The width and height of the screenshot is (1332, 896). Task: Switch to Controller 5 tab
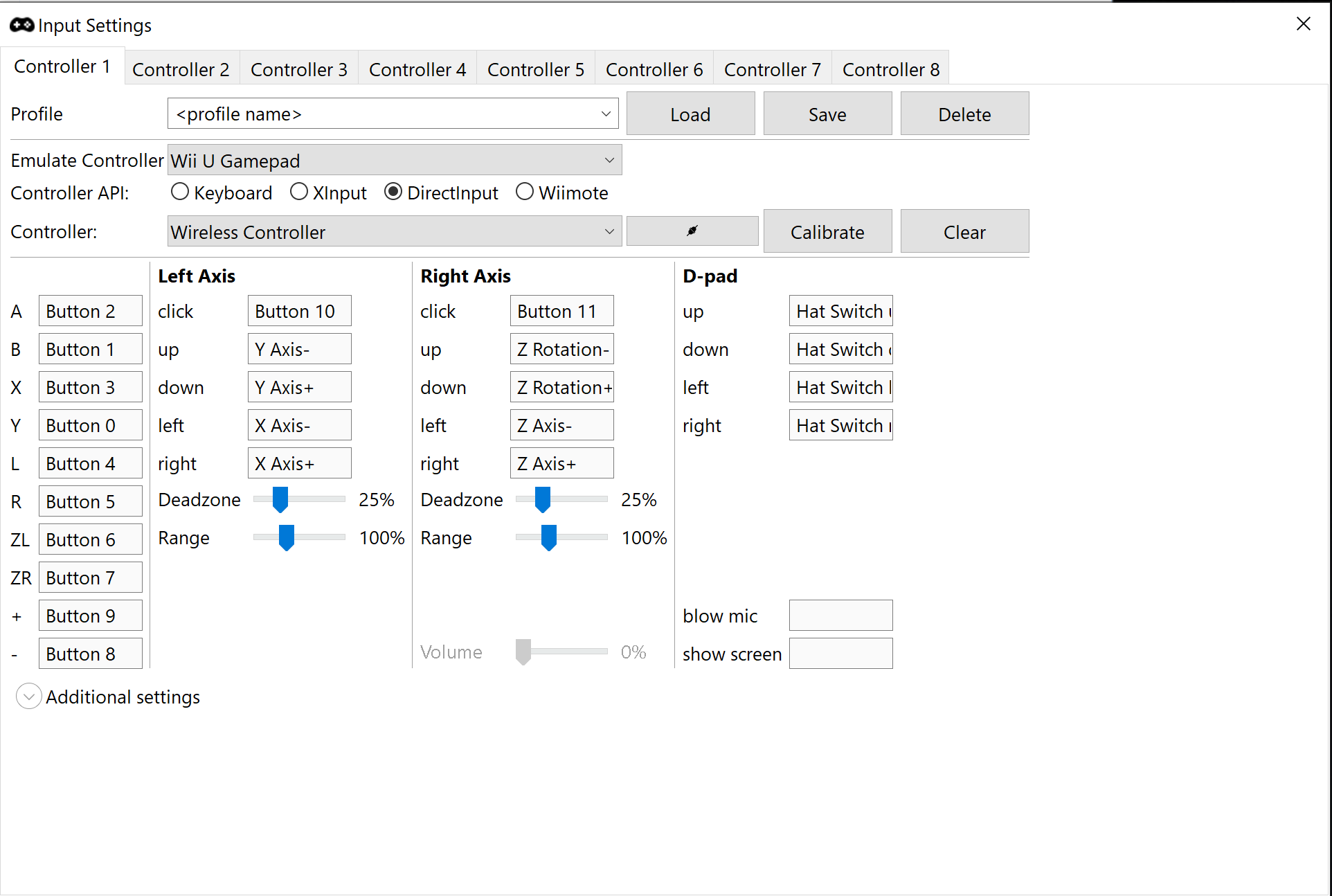click(536, 69)
